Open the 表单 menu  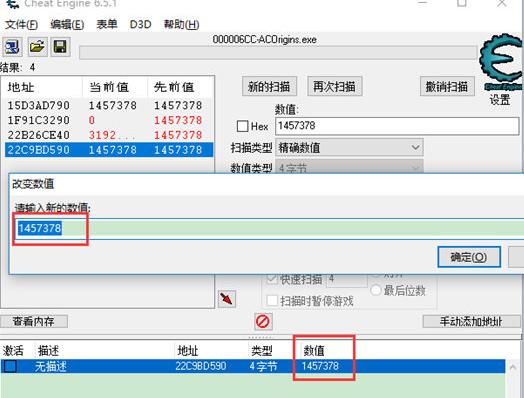[x=107, y=24]
